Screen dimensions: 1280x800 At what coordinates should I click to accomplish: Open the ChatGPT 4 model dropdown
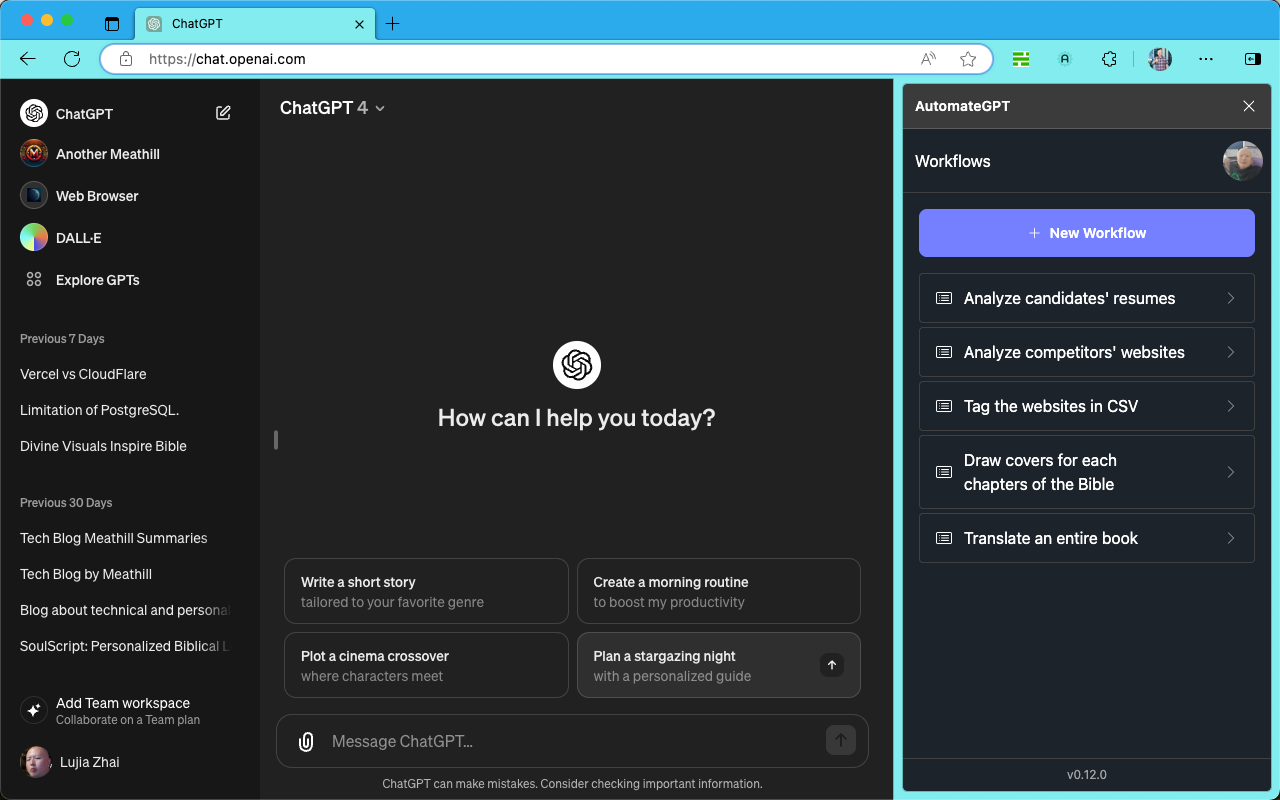point(332,108)
